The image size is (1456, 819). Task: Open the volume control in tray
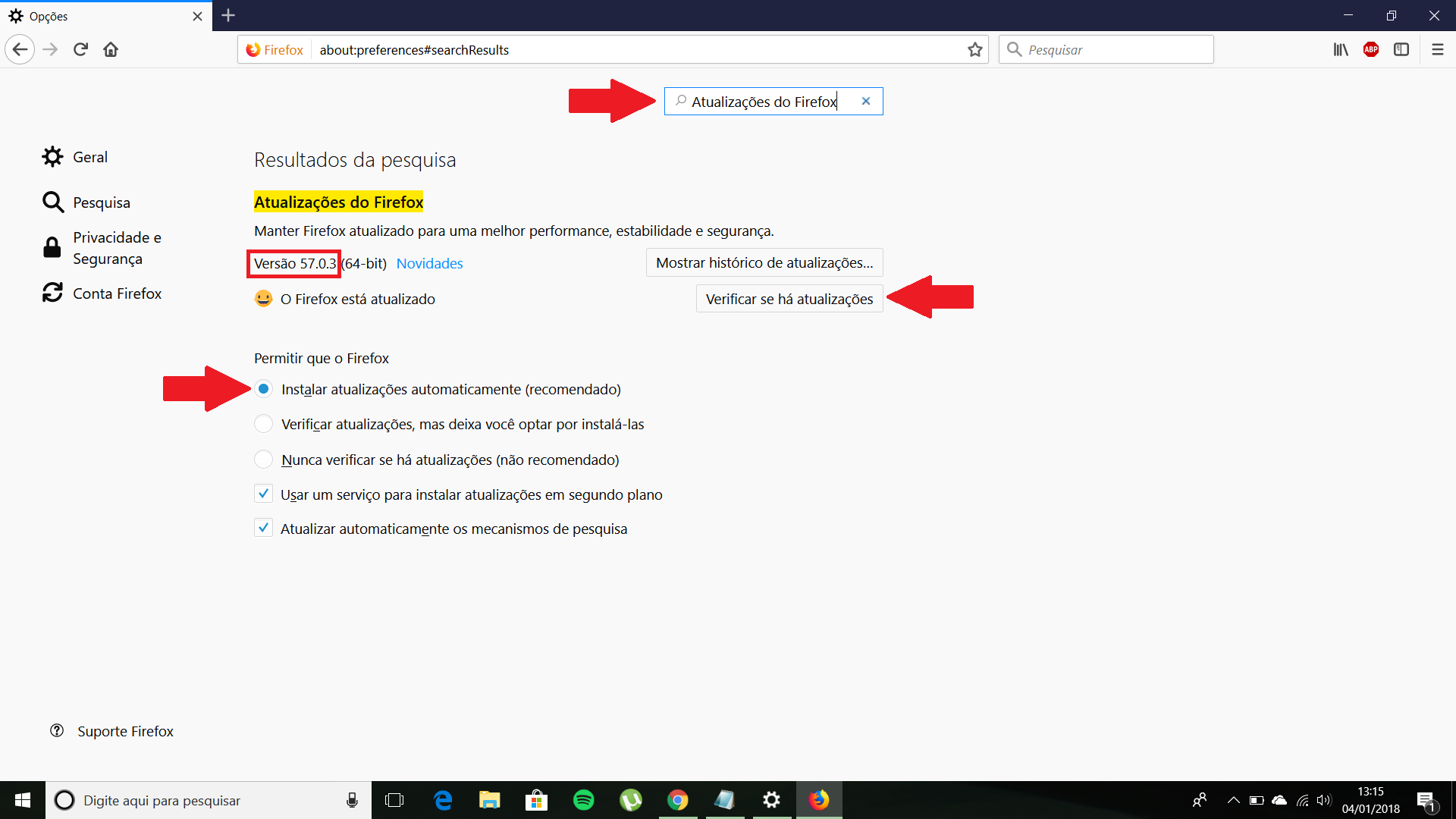tap(1325, 800)
